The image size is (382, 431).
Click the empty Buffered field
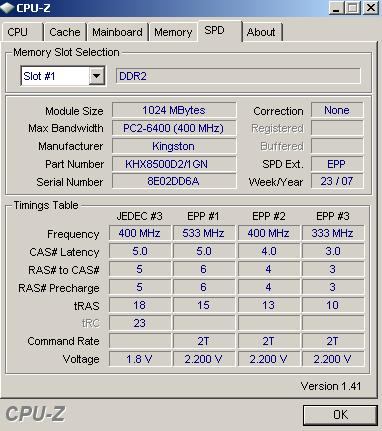(337, 146)
